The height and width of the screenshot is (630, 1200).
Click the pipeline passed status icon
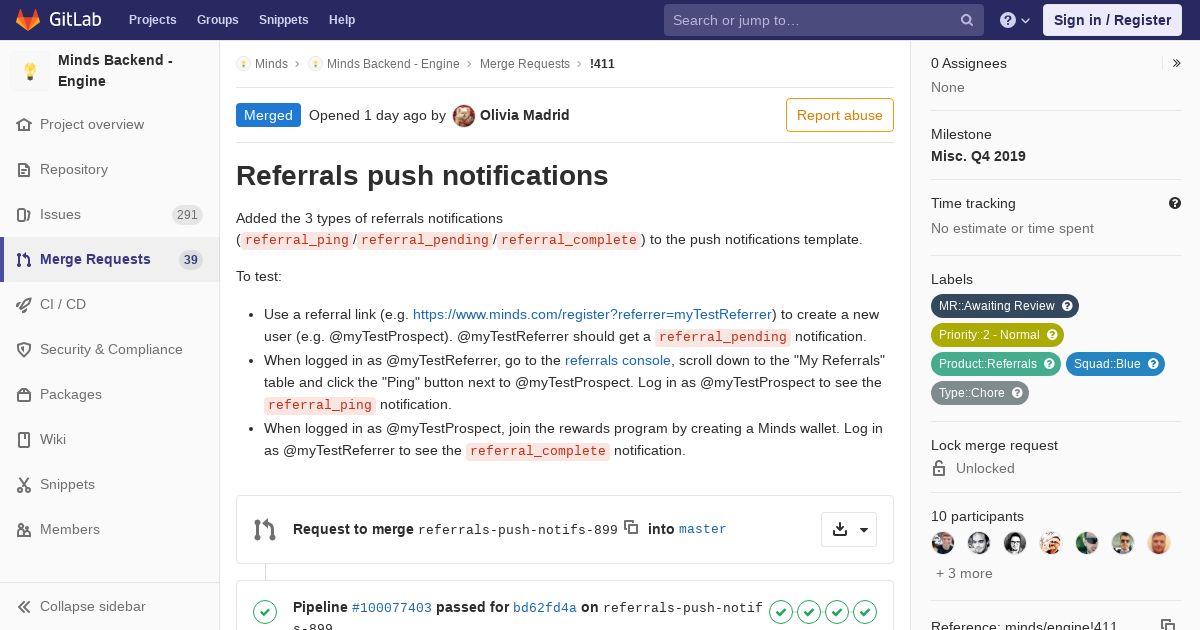265,611
